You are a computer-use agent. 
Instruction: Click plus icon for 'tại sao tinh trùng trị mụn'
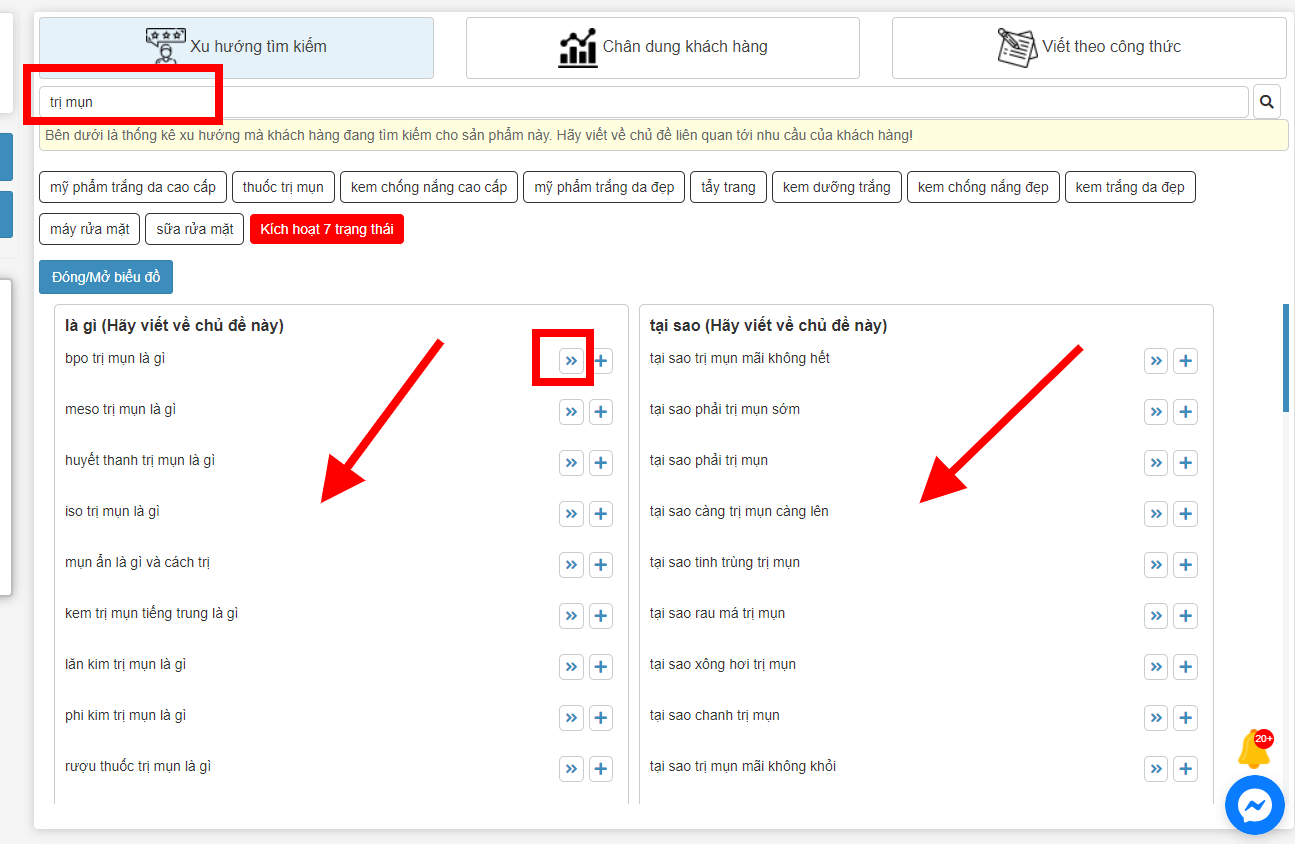click(x=1185, y=565)
